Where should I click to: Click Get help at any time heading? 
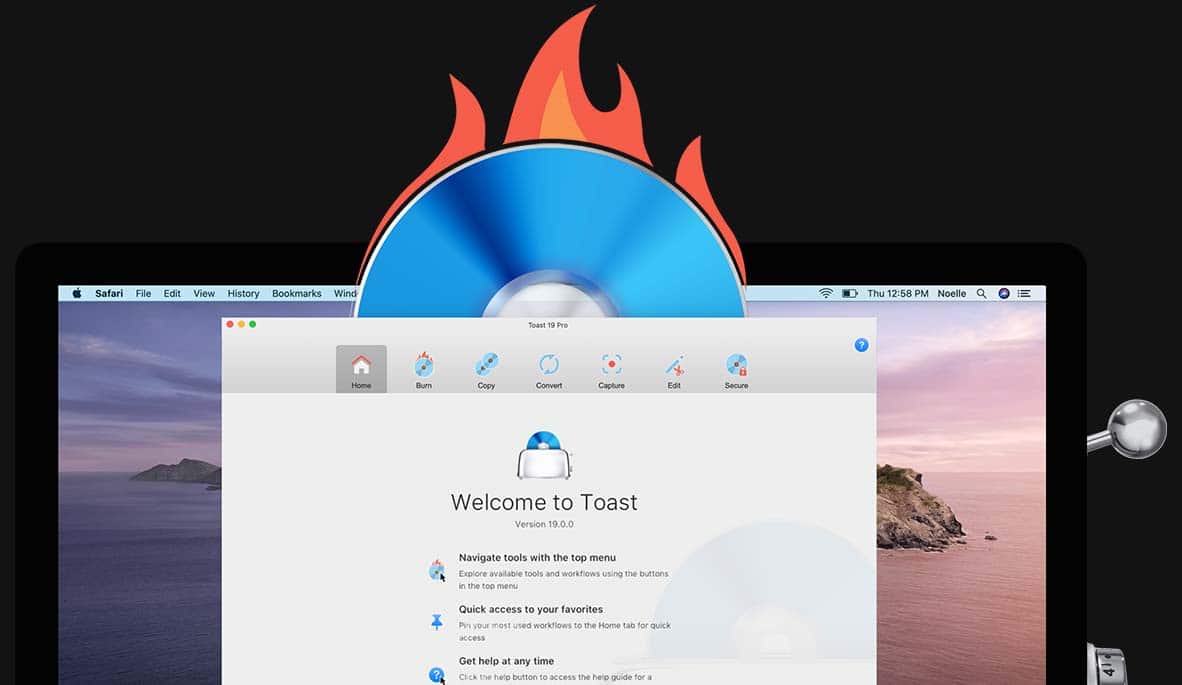(x=507, y=661)
